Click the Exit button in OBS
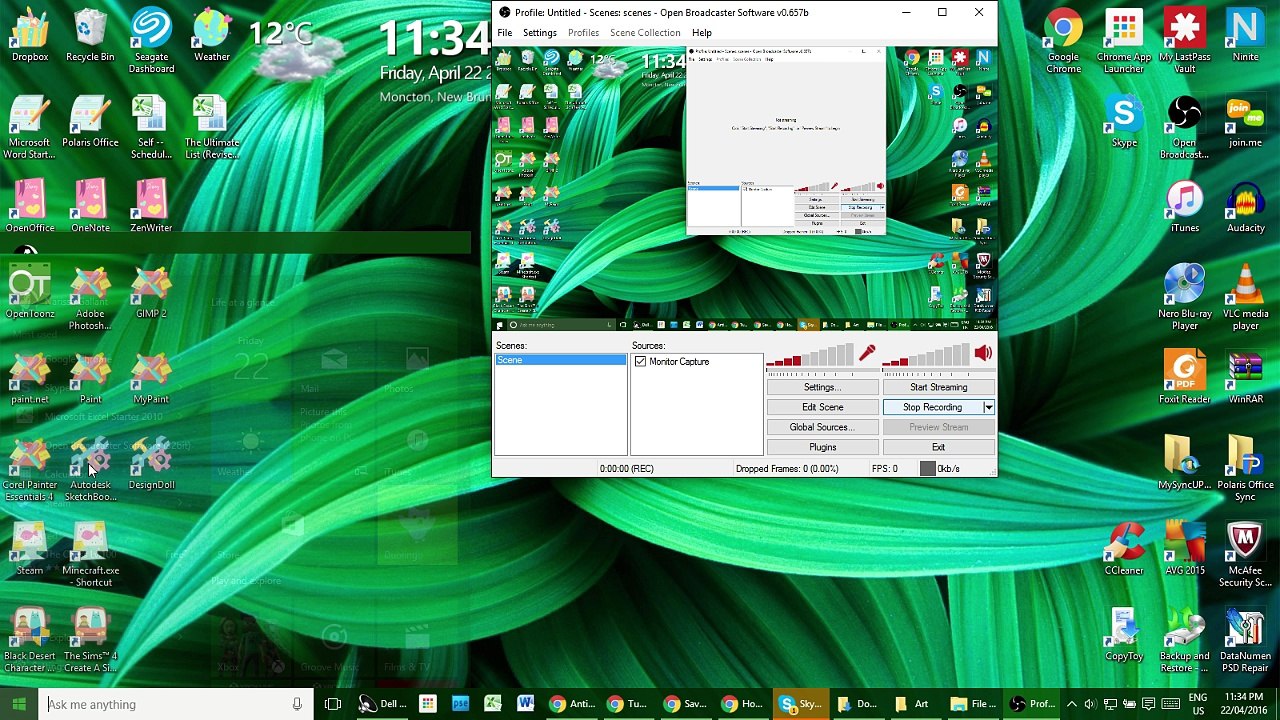Screen dimensions: 1280x720 938,447
